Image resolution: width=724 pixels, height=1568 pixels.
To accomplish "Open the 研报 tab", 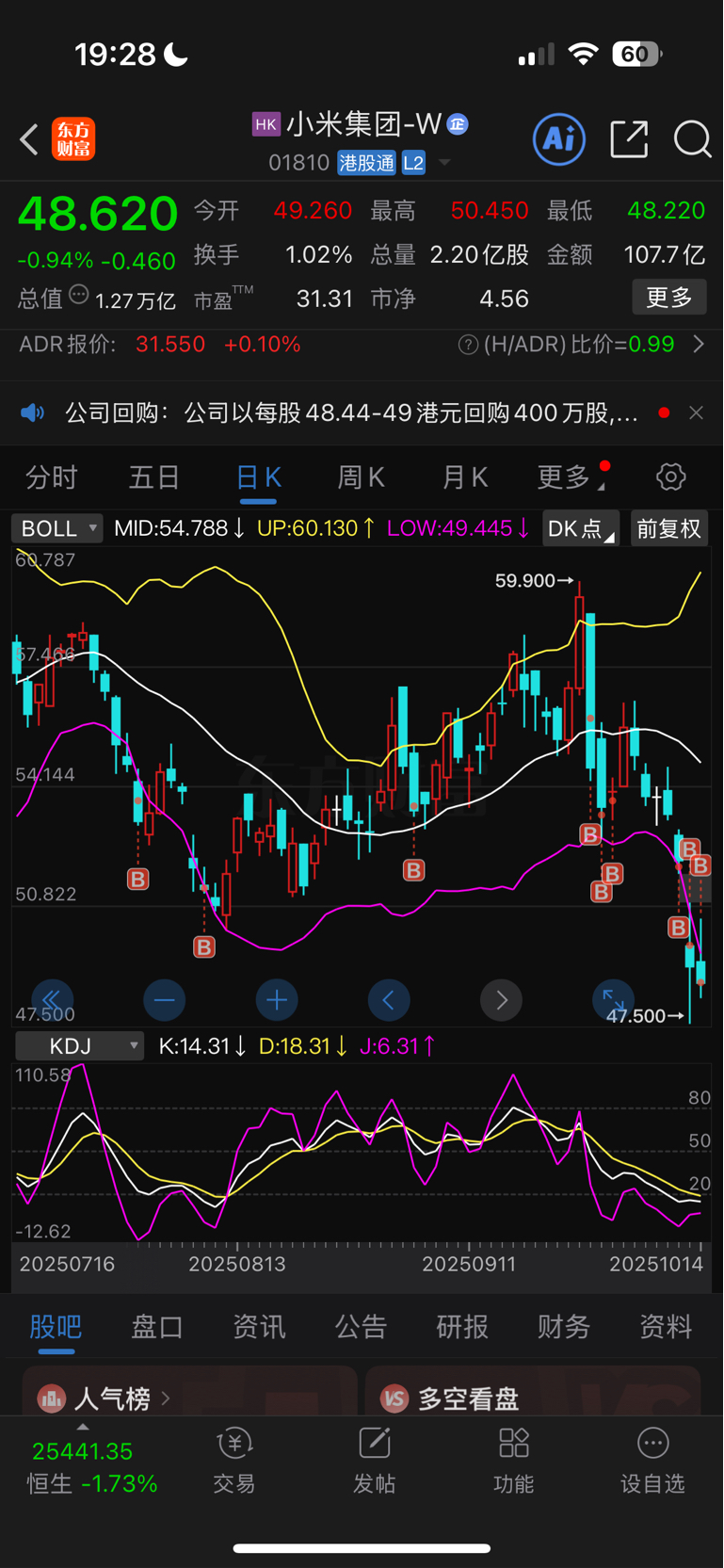I will 462,1327.
